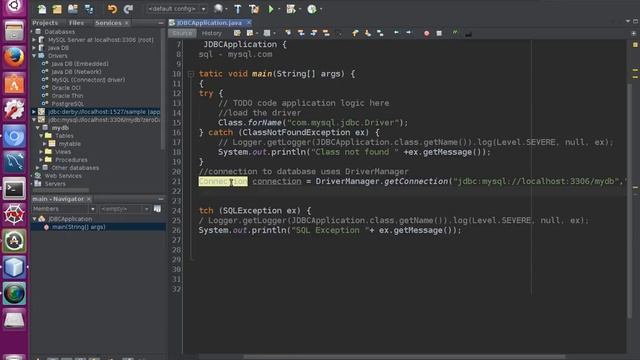Redo with the grey arrow icon
This screenshot has height=360, width=640.
(128, 9)
